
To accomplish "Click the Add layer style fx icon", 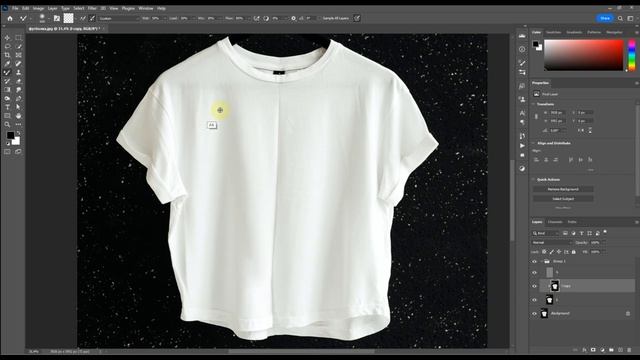I will [x=584, y=350].
